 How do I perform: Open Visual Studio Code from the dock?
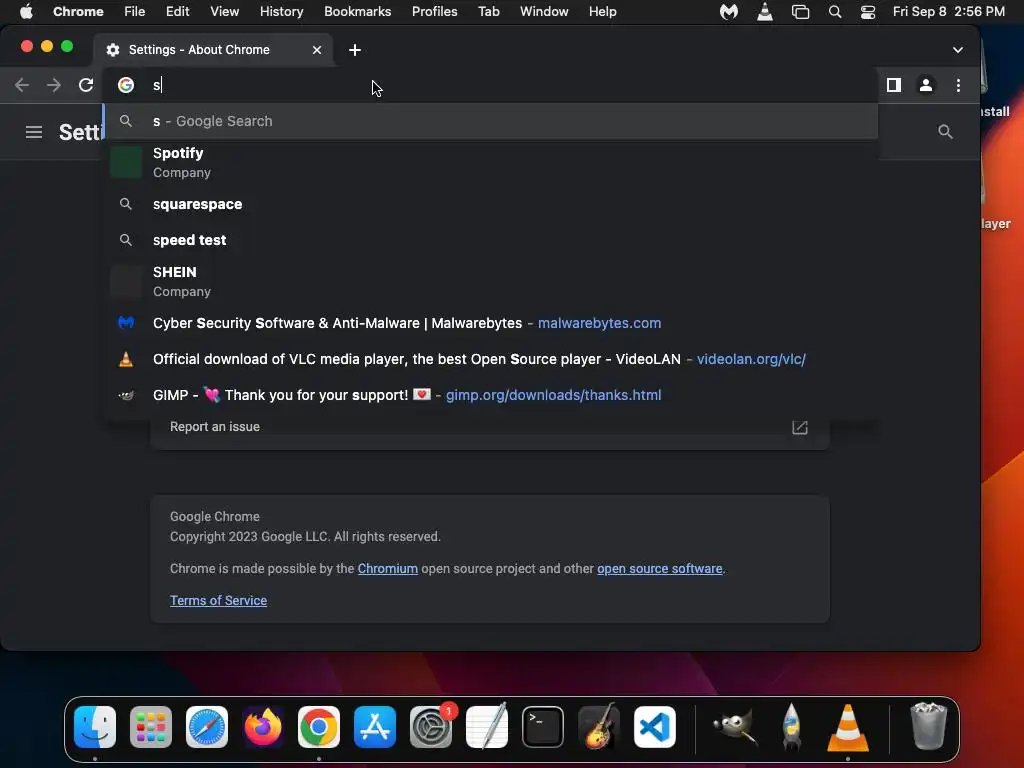pos(655,727)
